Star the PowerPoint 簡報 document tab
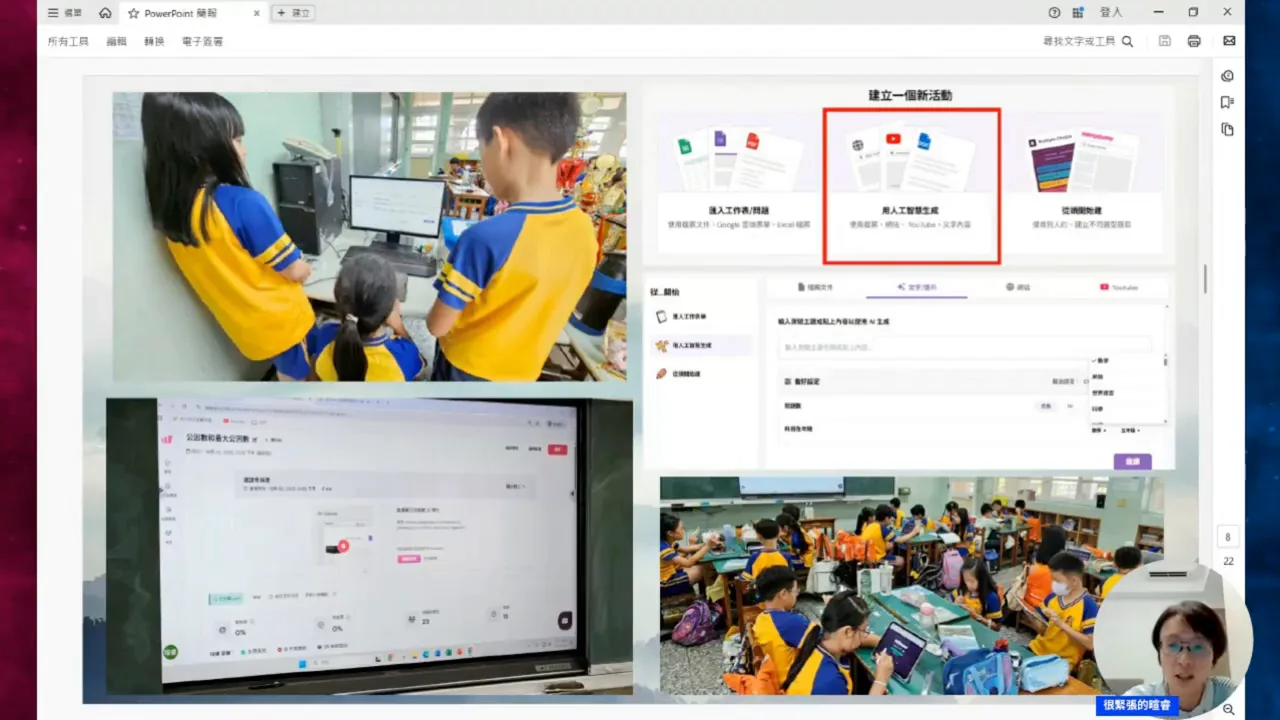The width and height of the screenshot is (1280, 720). [134, 13]
